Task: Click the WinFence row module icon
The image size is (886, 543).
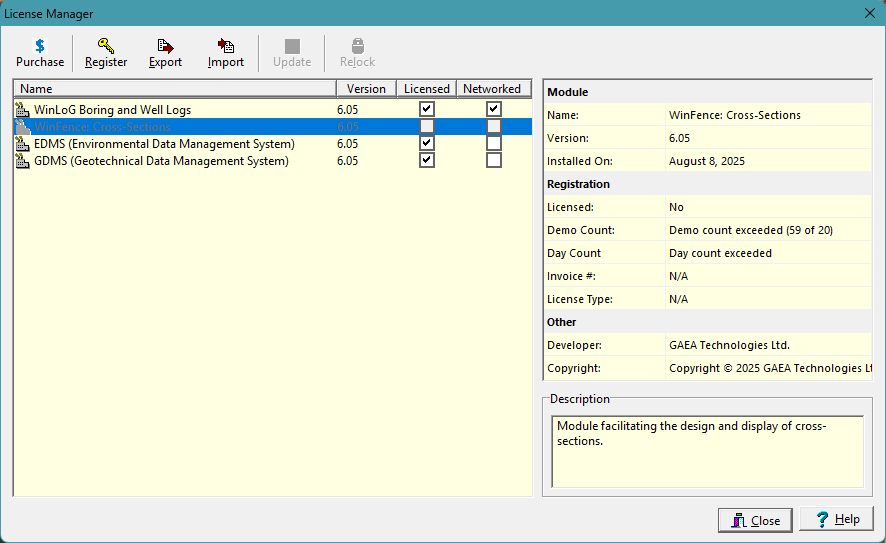Action: tap(22, 127)
